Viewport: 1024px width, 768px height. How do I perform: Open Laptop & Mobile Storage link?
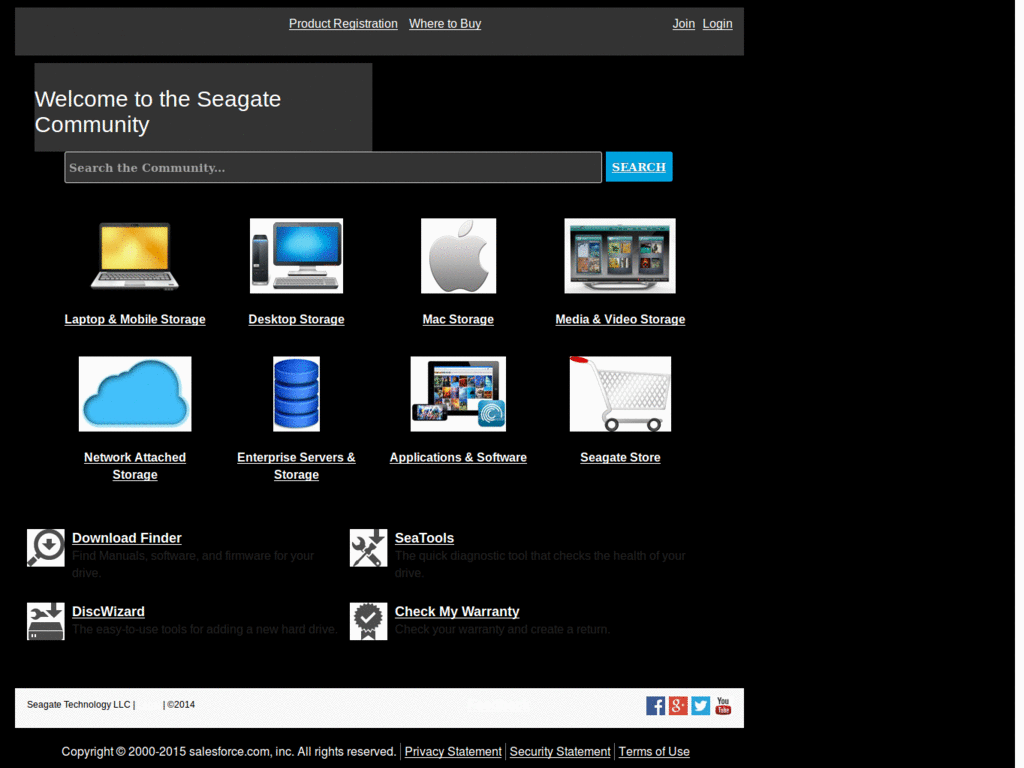(135, 319)
